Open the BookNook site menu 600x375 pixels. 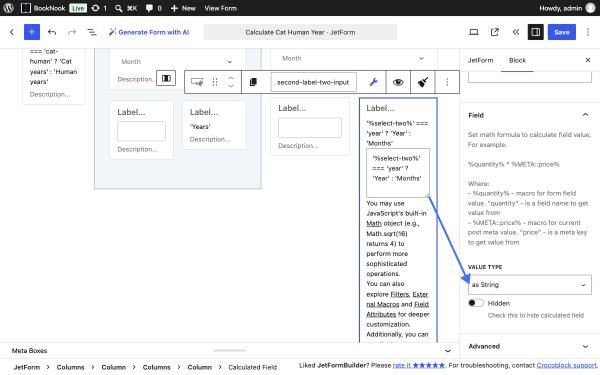[x=43, y=8]
